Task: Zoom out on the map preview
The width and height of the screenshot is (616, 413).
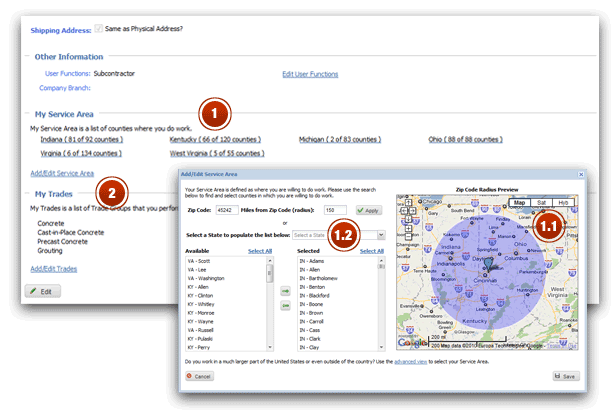Action: tap(408, 237)
